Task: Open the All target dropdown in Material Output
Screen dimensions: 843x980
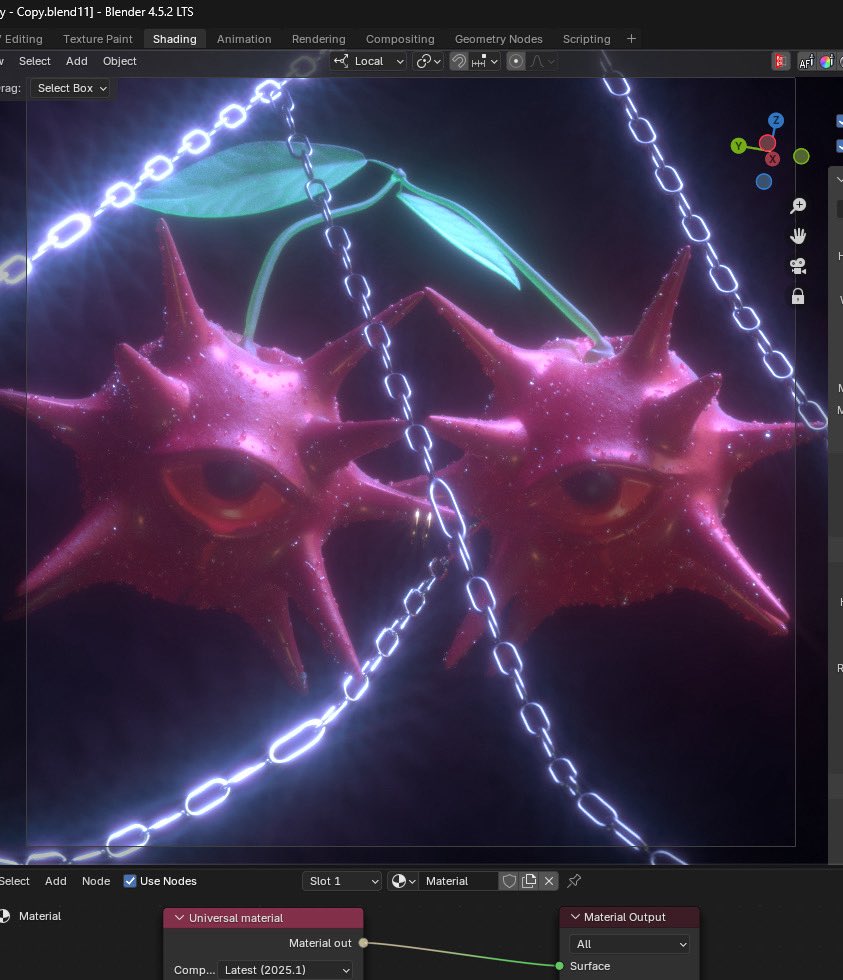Action: coord(629,944)
